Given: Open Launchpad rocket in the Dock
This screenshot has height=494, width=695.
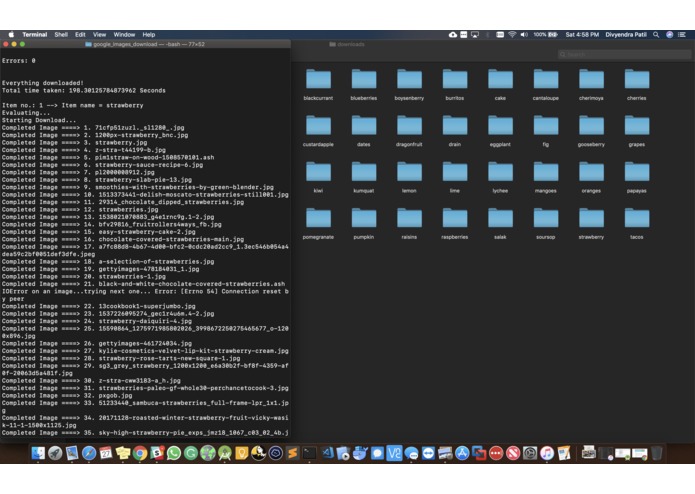Looking at the screenshot, I should pyautogui.click(x=55, y=453).
